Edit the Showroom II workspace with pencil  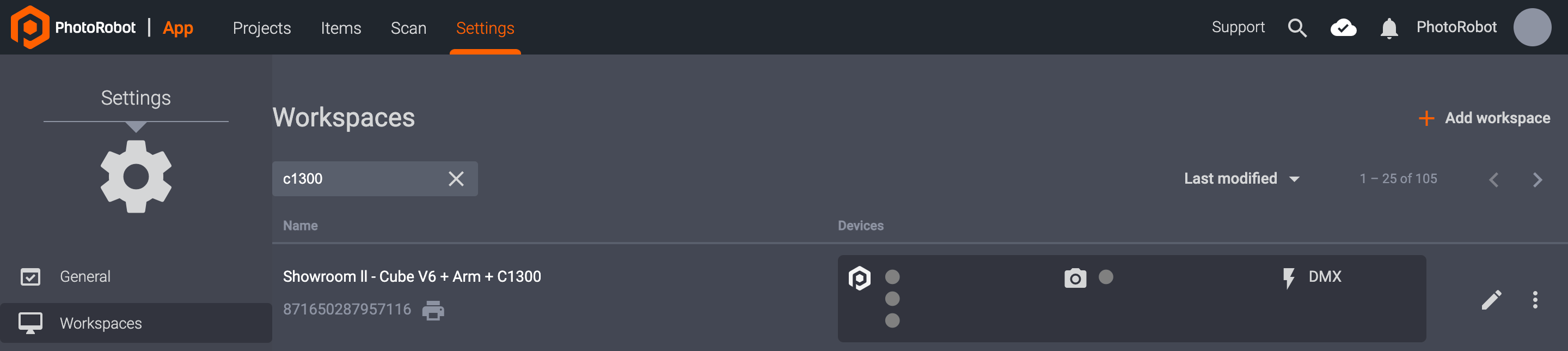tap(1491, 300)
